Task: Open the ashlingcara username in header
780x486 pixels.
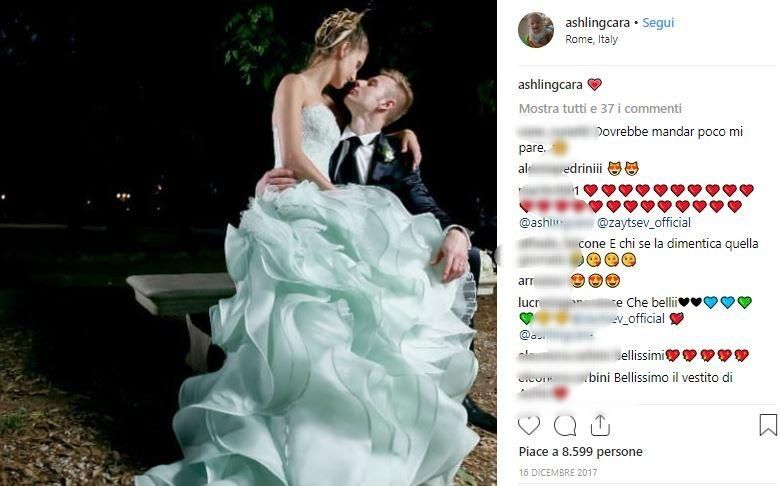Action: (x=597, y=22)
